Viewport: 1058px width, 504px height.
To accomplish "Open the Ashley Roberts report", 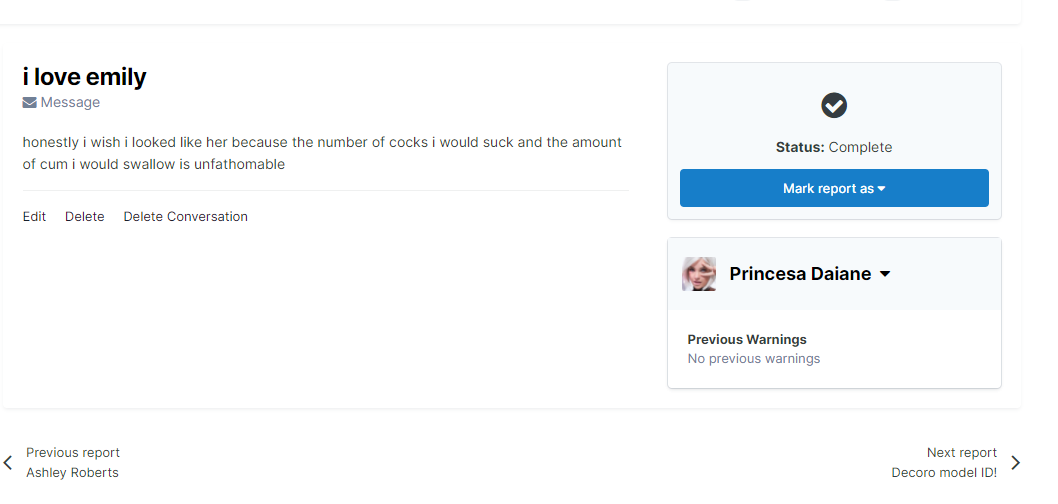I will click(x=72, y=472).
